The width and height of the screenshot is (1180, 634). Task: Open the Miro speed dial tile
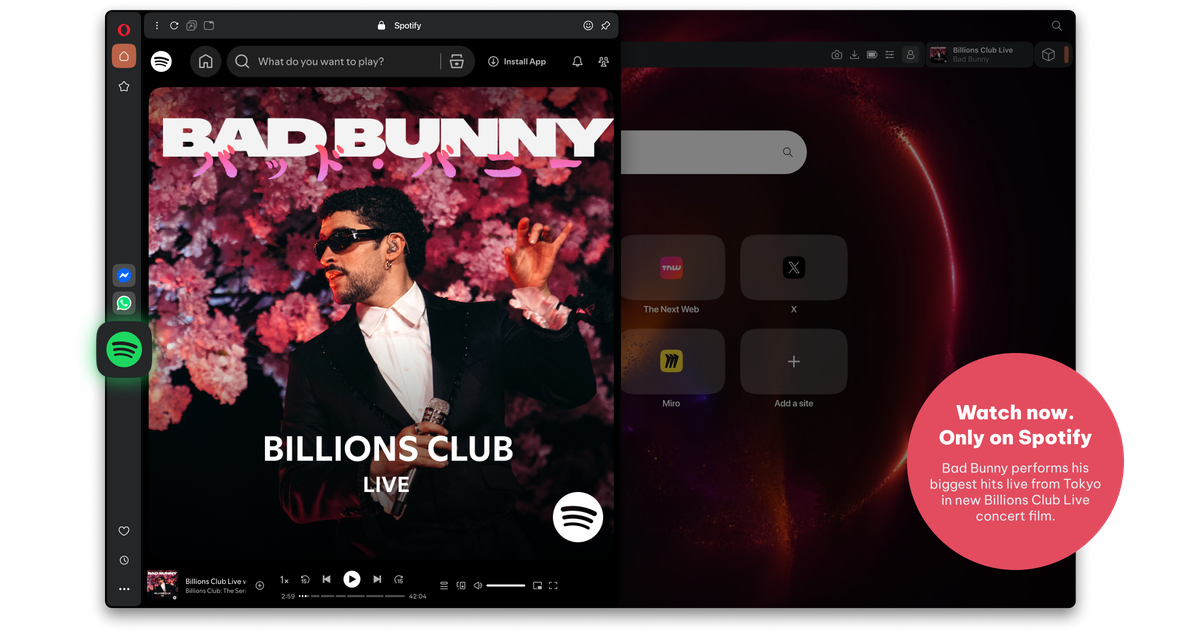pos(671,361)
